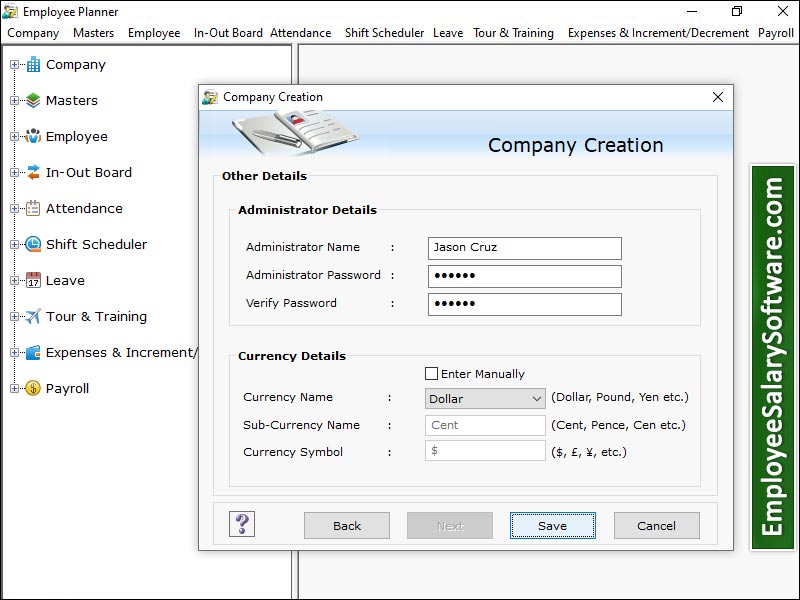
Task: Focus the Verify Password field
Action: (x=524, y=304)
